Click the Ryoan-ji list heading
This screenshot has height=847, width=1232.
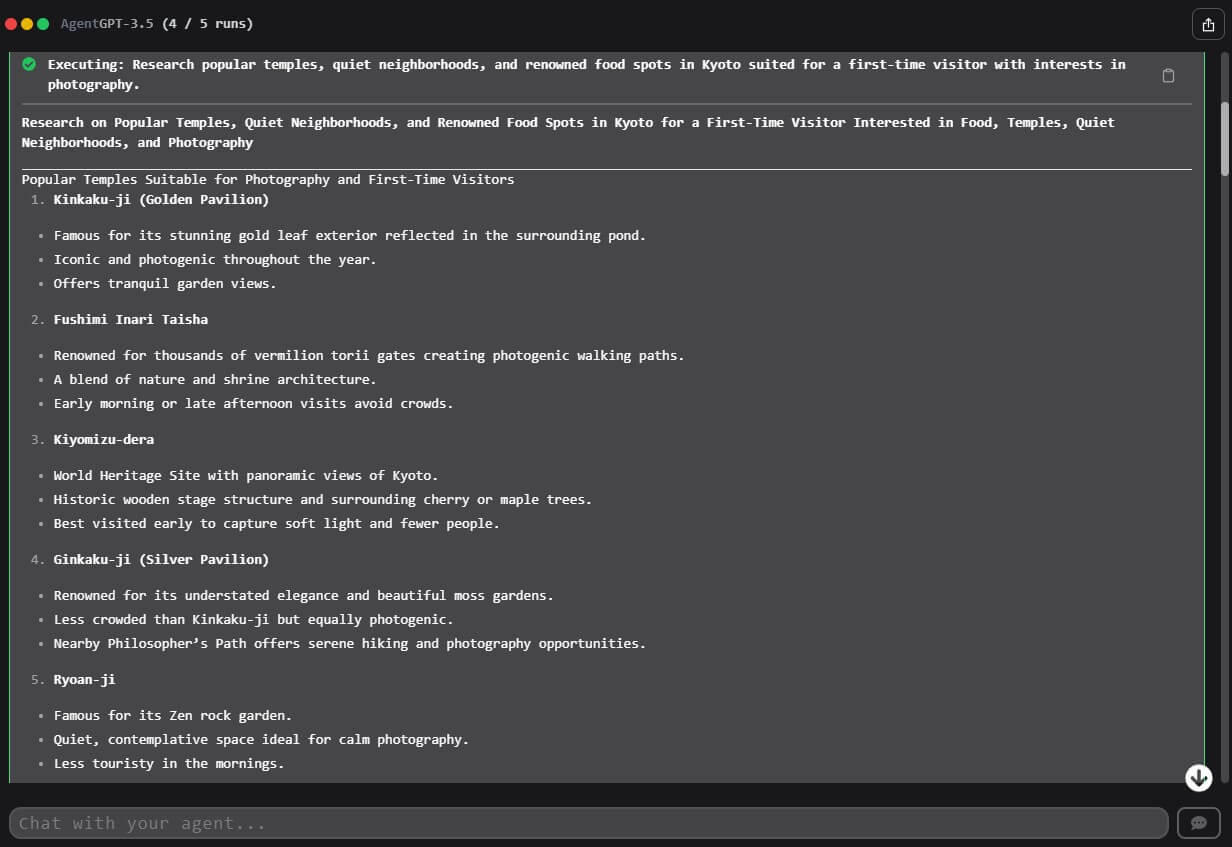tap(84, 680)
